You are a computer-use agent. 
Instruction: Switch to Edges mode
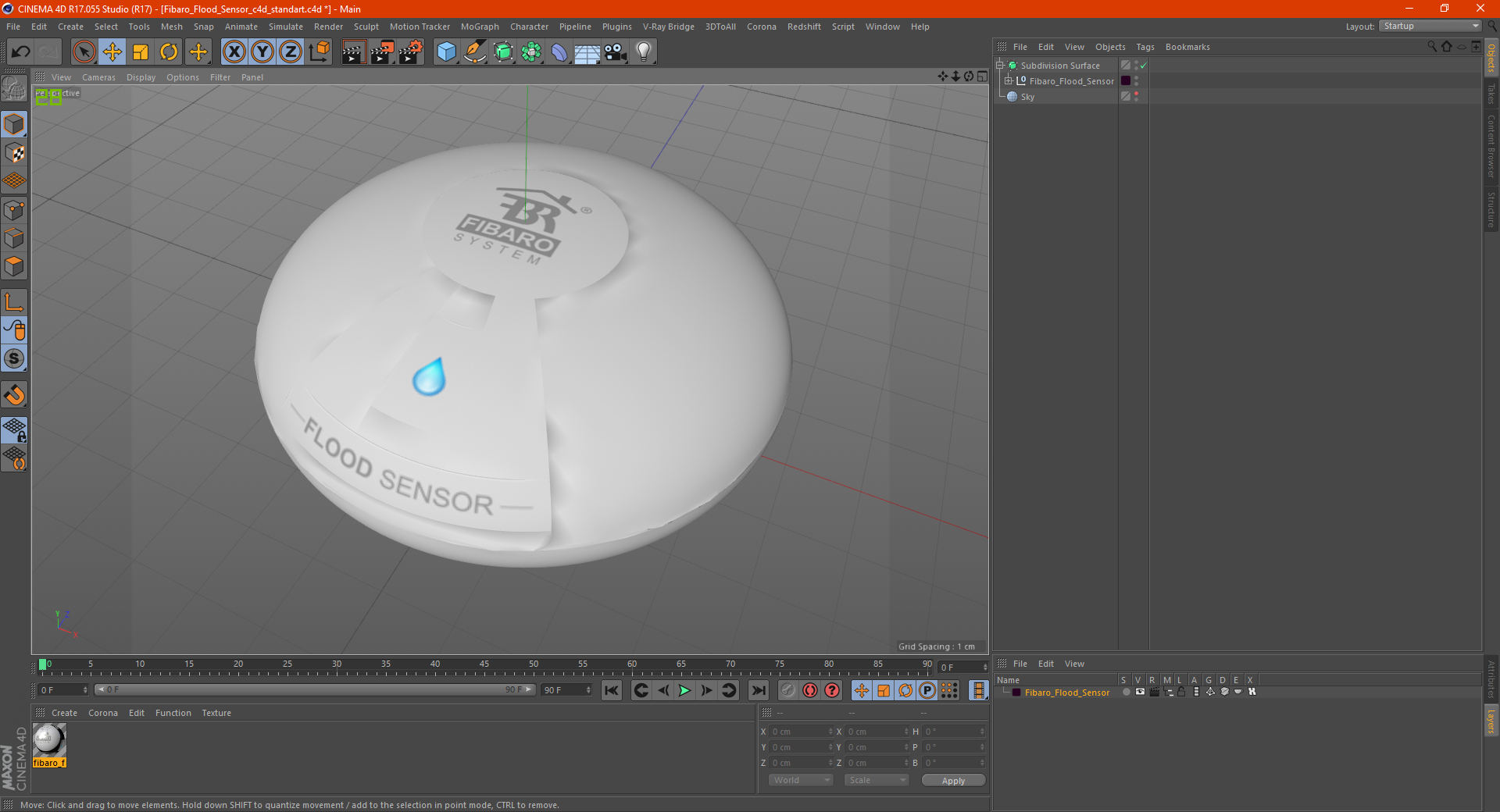click(14, 238)
